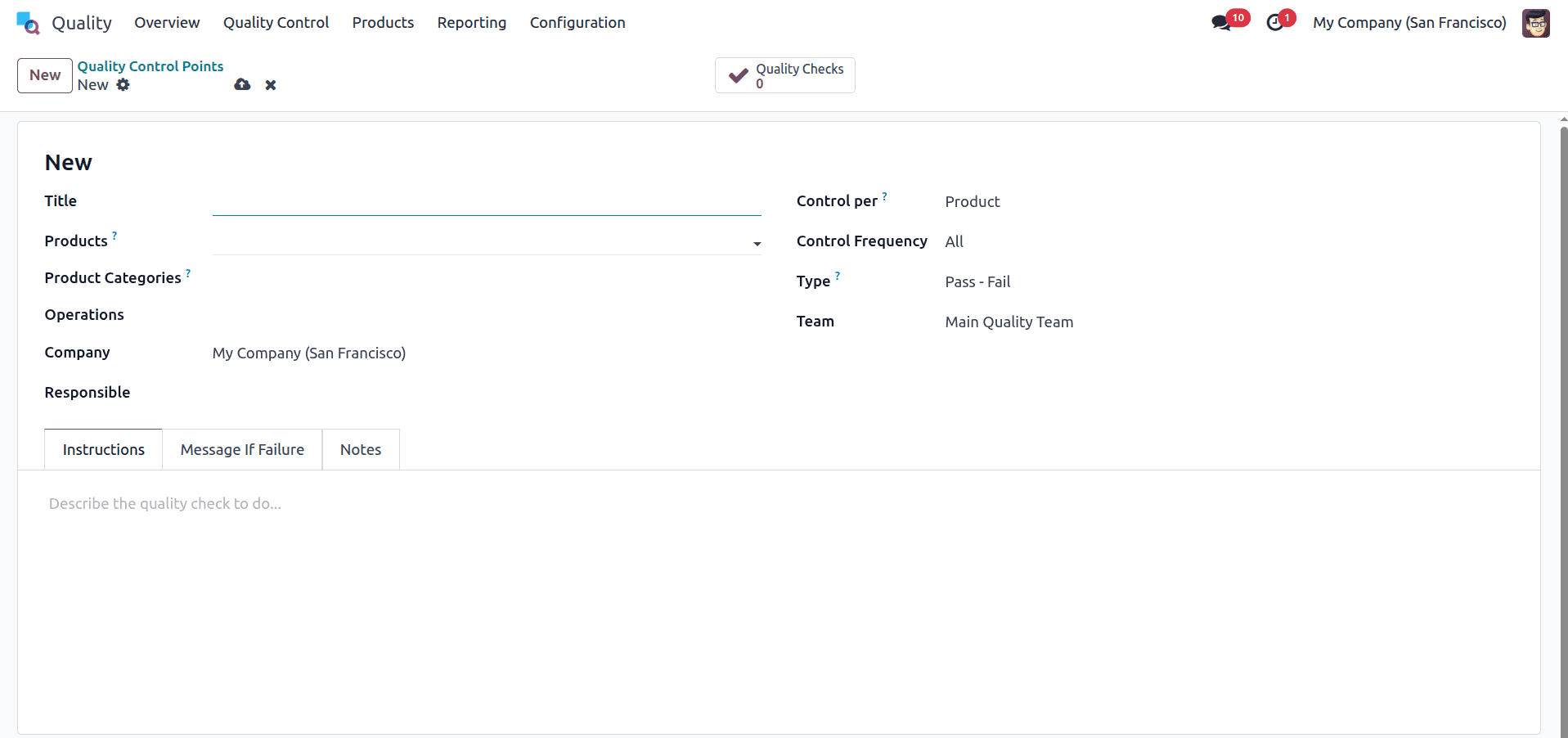Change Type from Pass - Fail

pyautogui.click(x=977, y=281)
